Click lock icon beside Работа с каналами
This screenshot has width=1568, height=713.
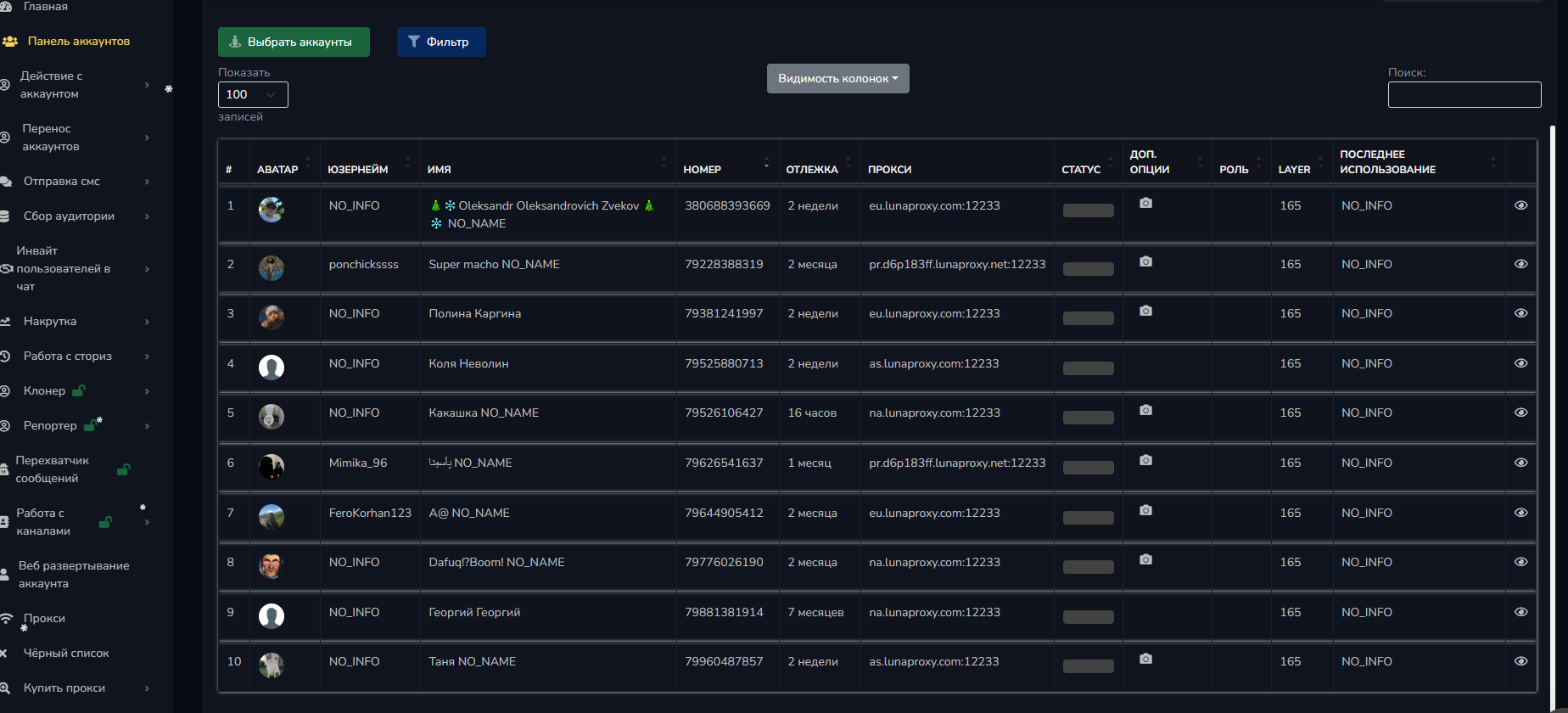[x=105, y=522]
